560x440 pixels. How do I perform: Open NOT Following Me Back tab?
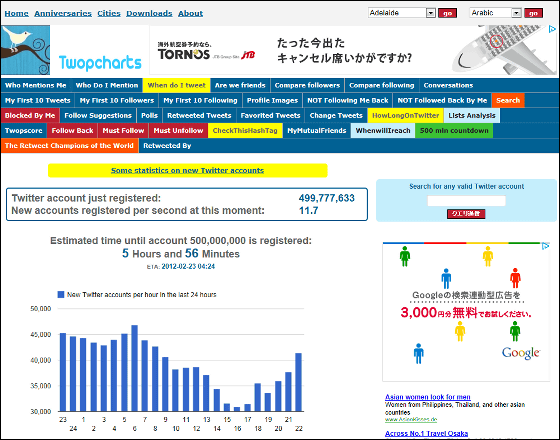(348, 100)
